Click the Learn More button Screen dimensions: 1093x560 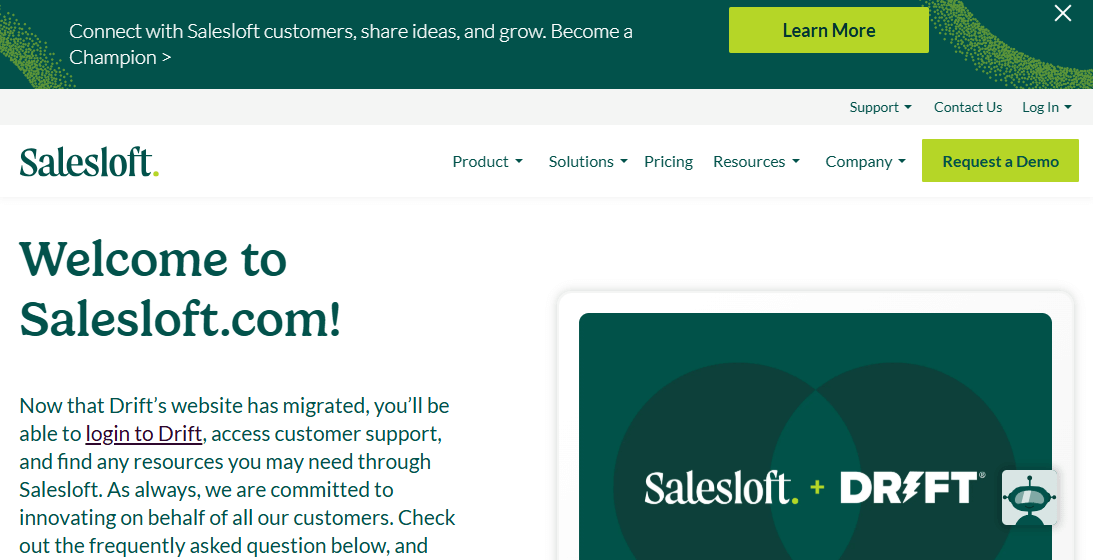coord(829,30)
